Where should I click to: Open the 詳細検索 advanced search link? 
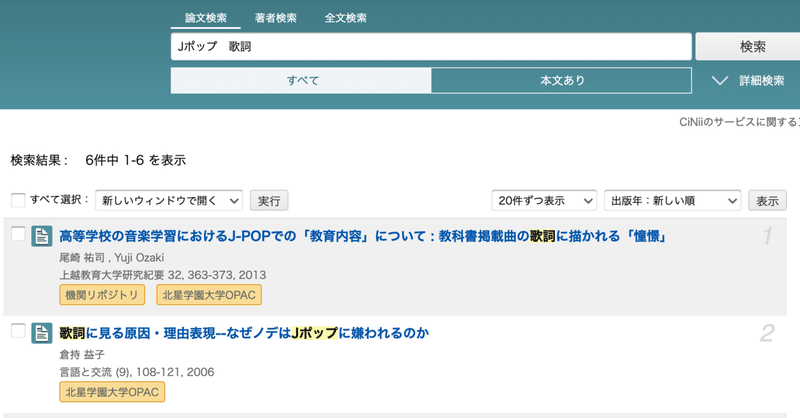[x=762, y=81]
